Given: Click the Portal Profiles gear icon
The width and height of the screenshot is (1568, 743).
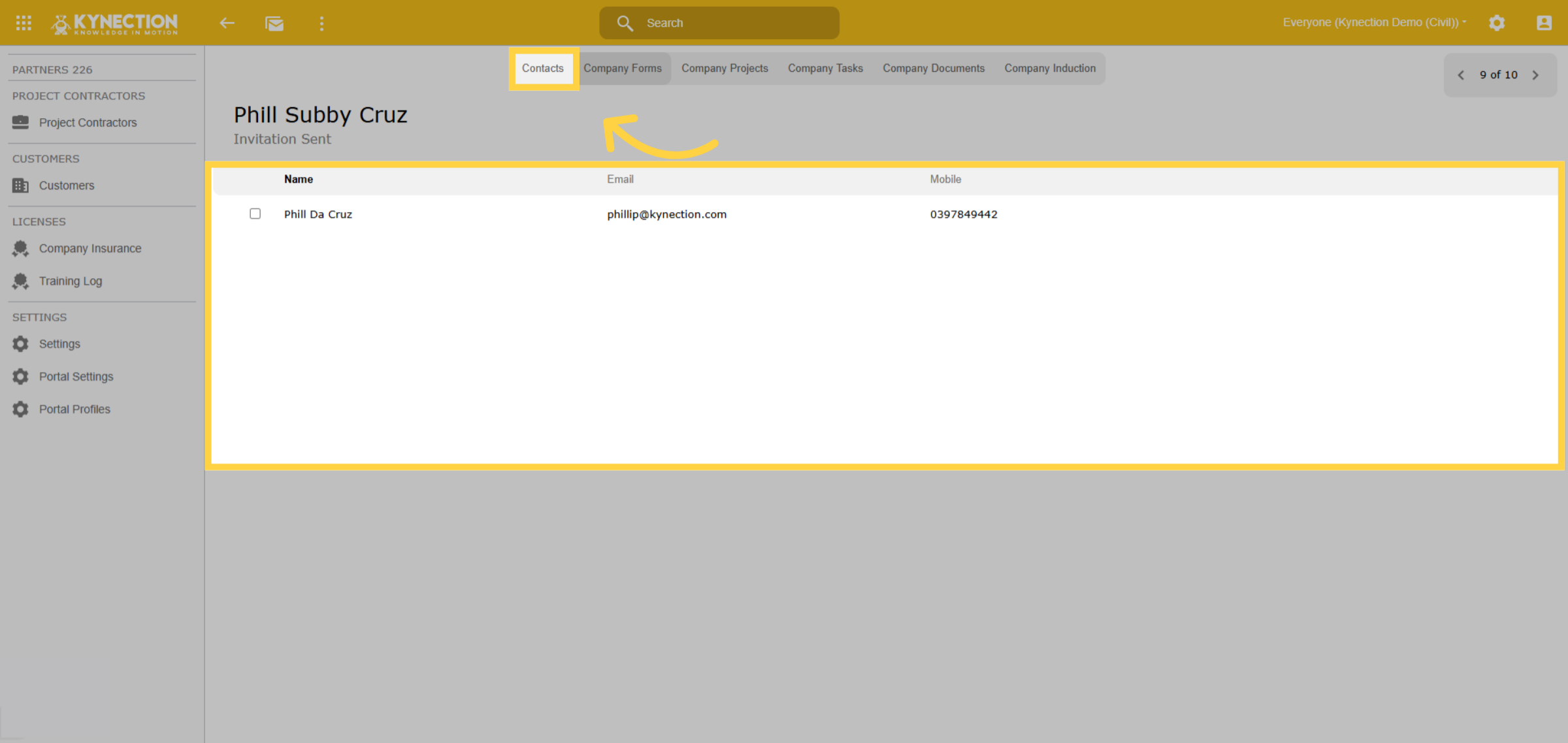Looking at the screenshot, I should tap(21, 409).
